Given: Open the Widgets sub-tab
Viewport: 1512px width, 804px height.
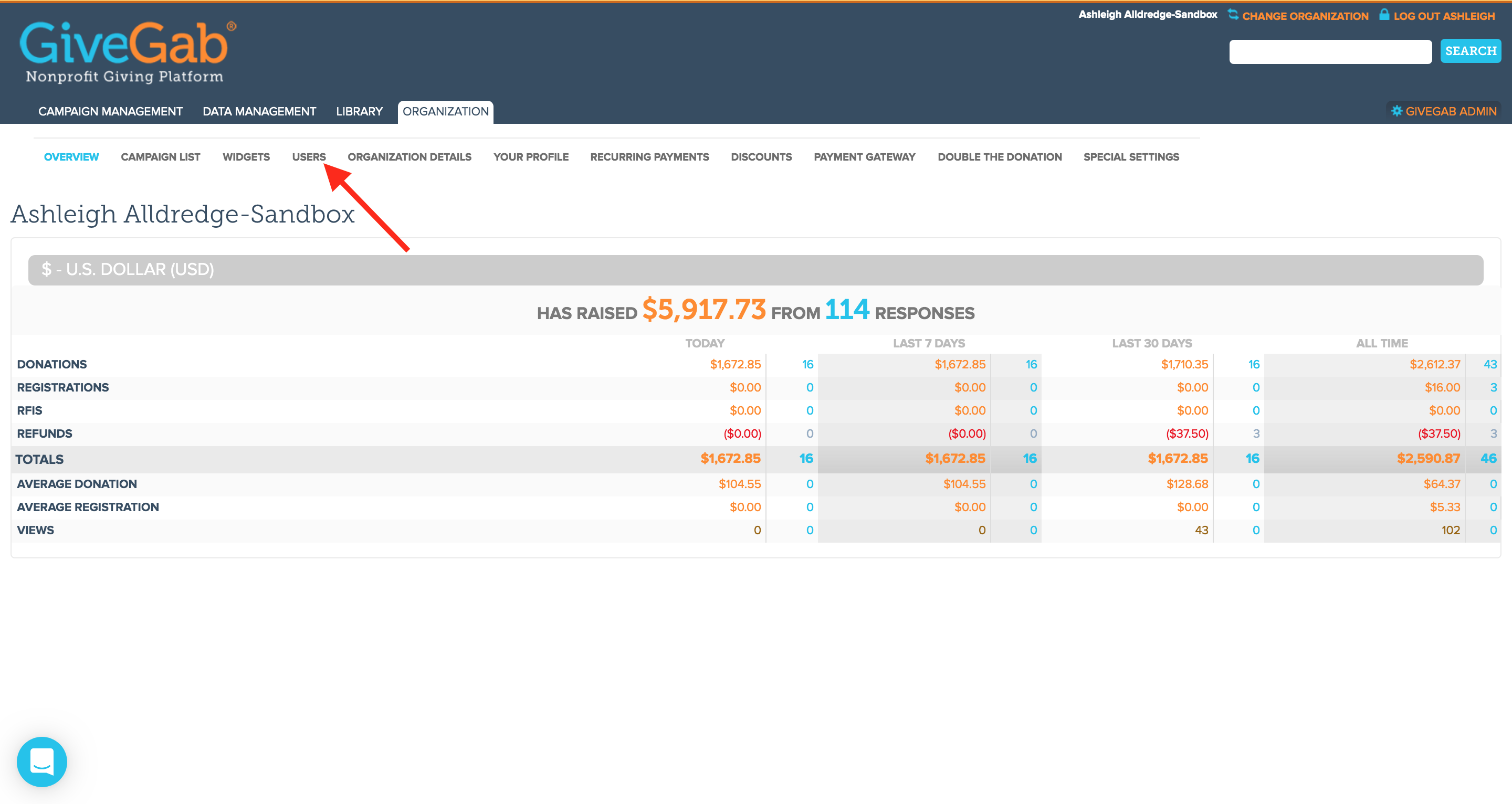Looking at the screenshot, I should [x=247, y=157].
